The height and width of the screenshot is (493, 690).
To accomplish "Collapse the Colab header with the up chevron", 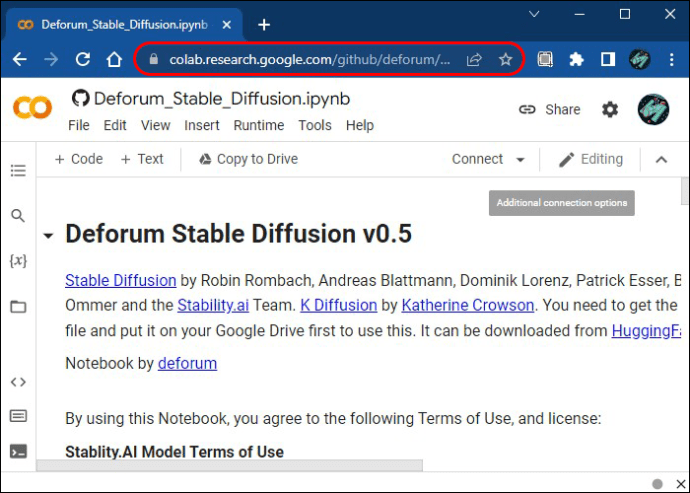I will [x=661, y=159].
